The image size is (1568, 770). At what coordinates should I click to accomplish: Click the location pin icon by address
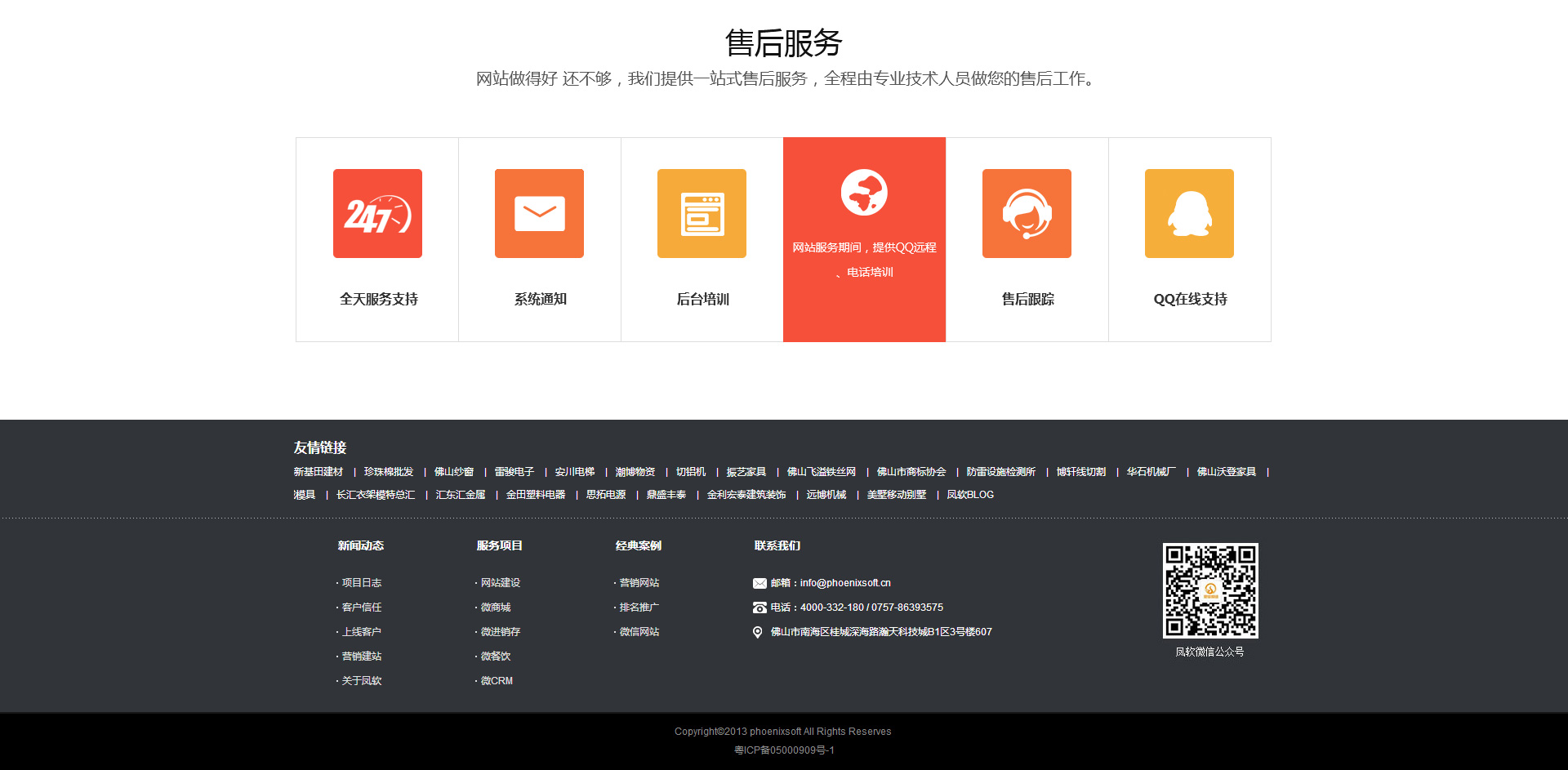pos(758,632)
